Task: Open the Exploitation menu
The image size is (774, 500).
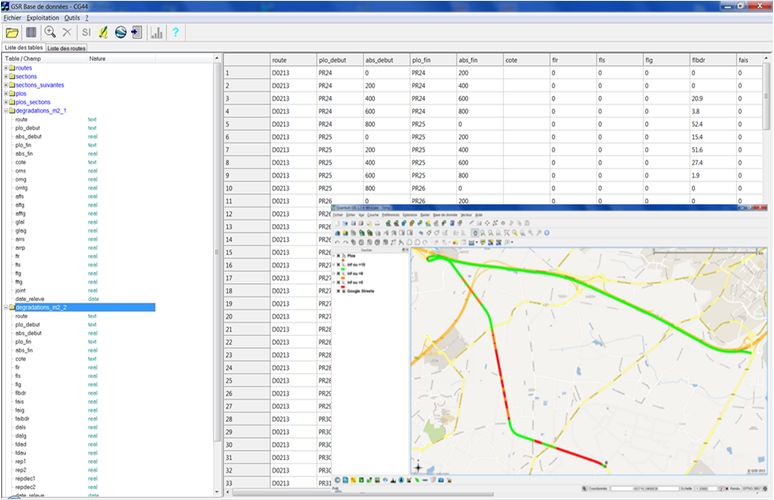Action: (42, 18)
